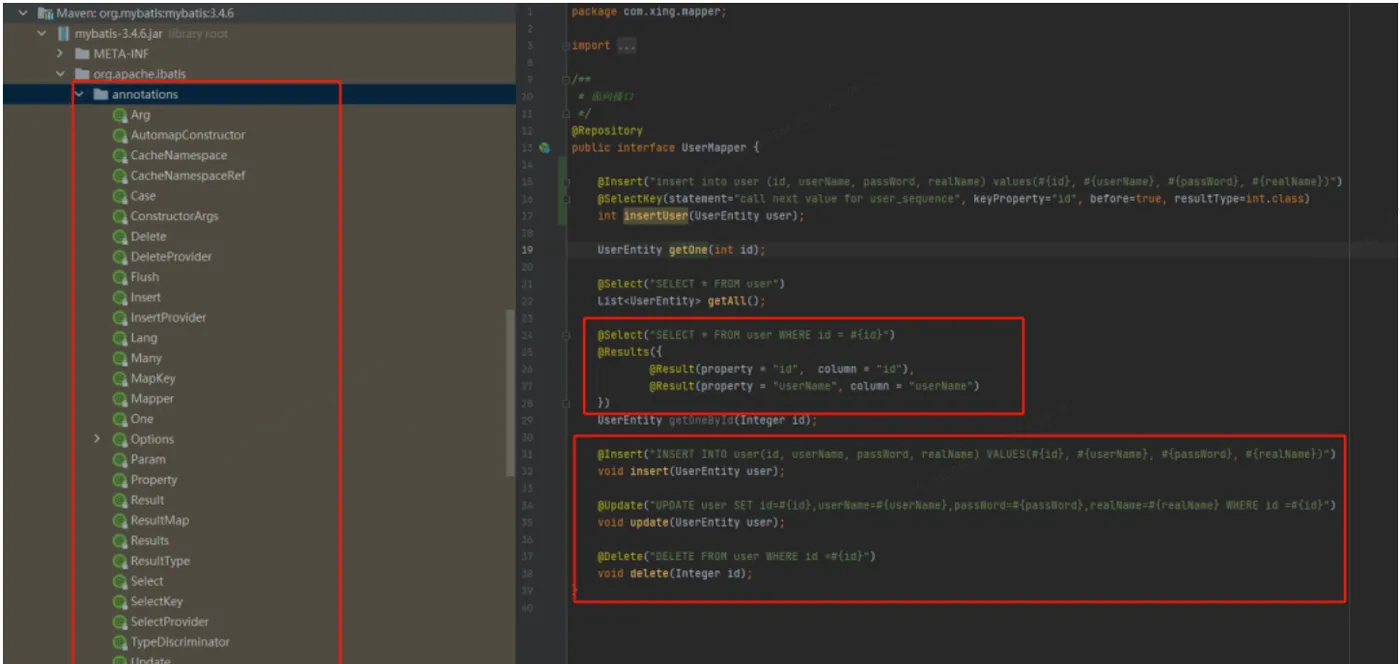Click the icon beside Delete annotation
Viewport: 1400px width, 664px height.
click(x=120, y=236)
